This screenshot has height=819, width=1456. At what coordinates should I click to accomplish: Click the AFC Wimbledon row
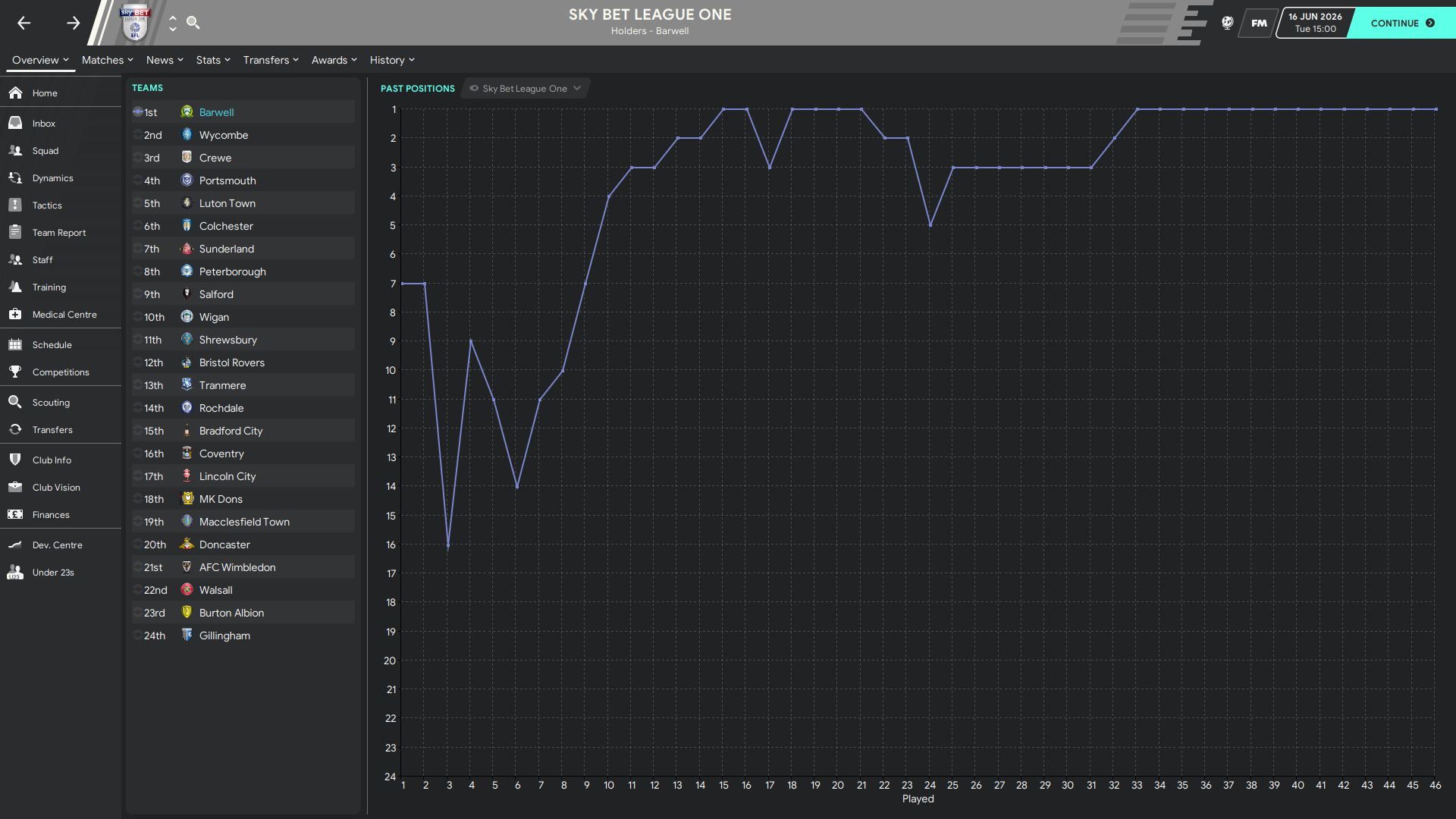(243, 567)
